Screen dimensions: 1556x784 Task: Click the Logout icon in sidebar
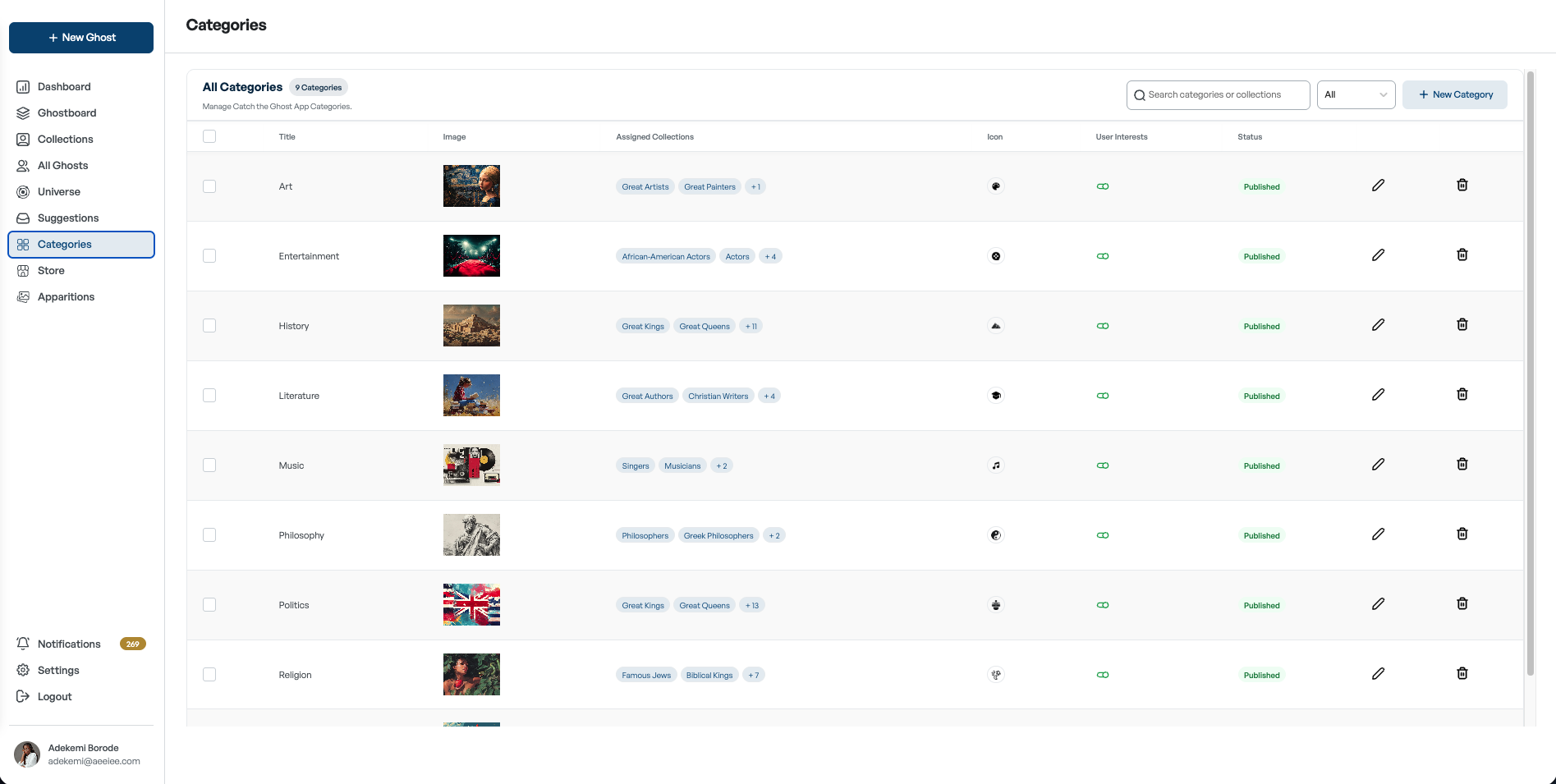pyautogui.click(x=23, y=696)
